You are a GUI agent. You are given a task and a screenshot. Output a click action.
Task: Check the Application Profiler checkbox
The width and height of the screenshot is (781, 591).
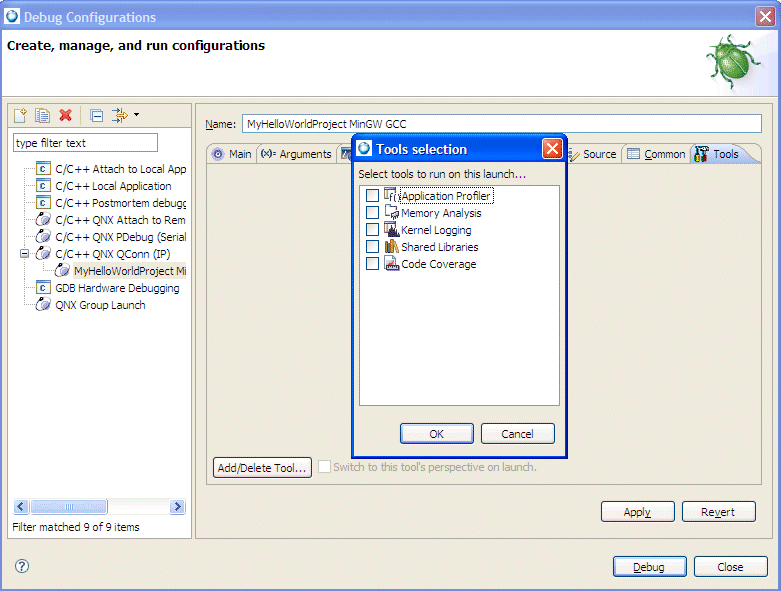pyautogui.click(x=372, y=196)
